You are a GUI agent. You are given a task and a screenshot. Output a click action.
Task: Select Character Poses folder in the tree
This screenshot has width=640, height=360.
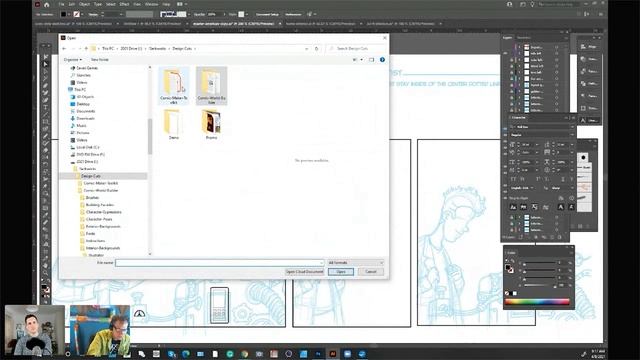coord(99,219)
